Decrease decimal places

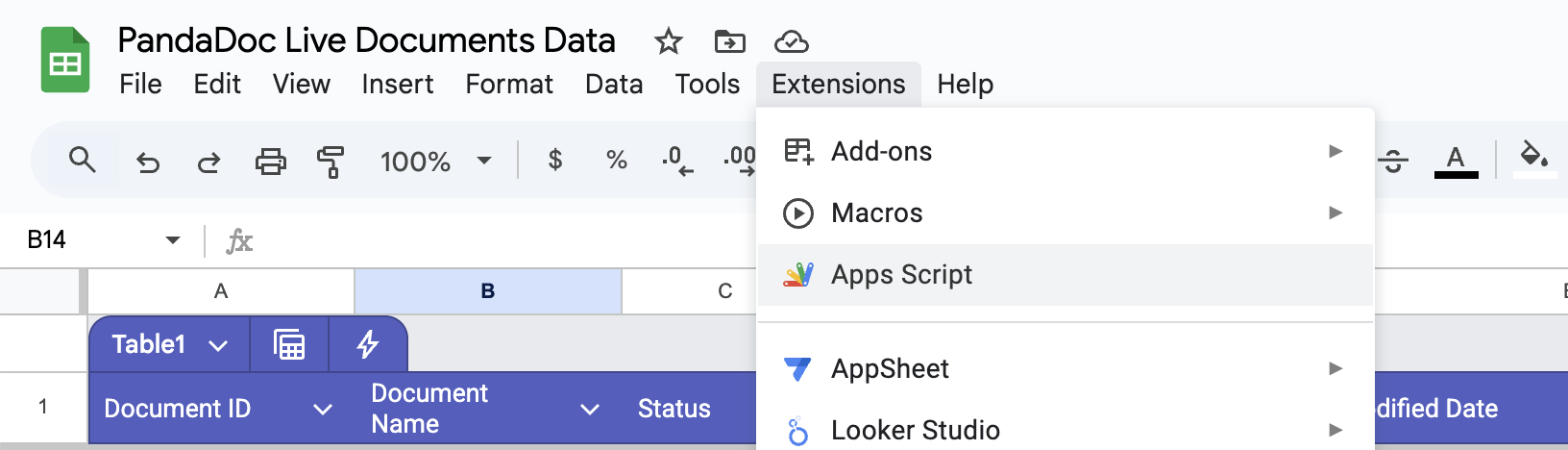click(x=677, y=161)
